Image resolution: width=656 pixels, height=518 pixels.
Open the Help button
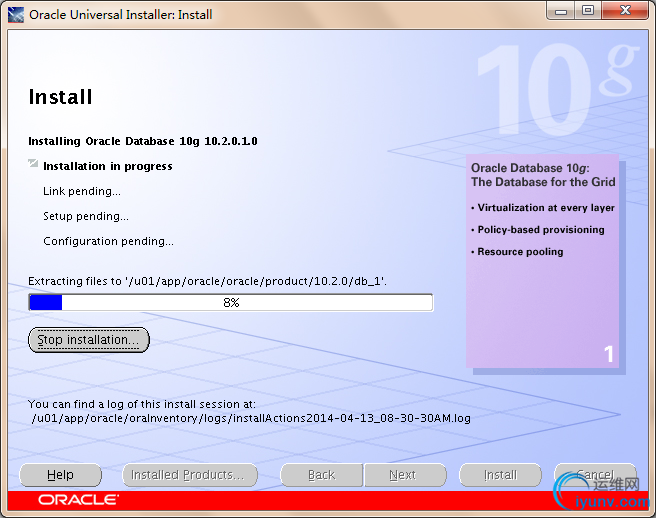[x=61, y=475]
